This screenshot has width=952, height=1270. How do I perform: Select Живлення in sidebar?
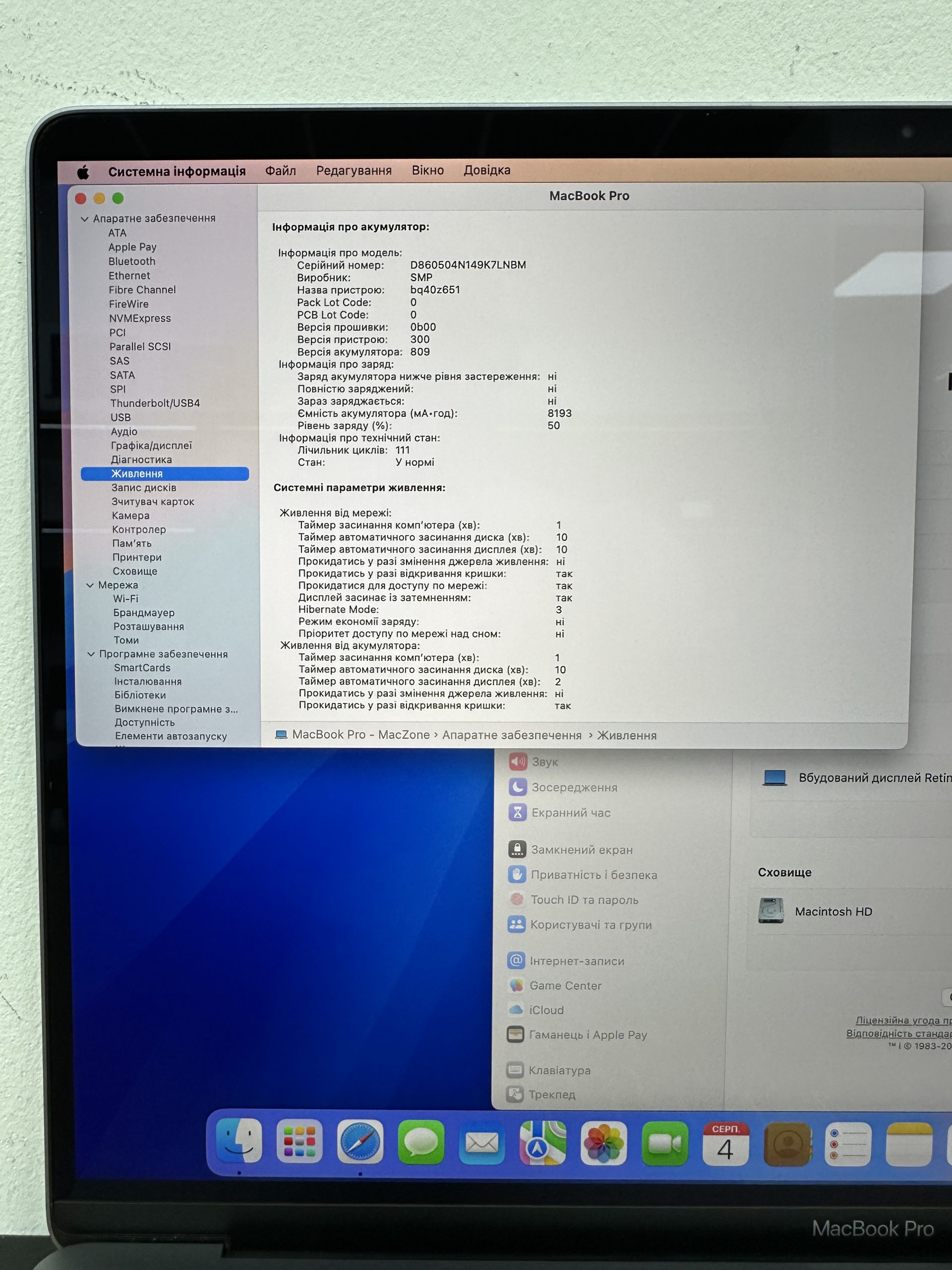pyautogui.click(x=165, y=474)
